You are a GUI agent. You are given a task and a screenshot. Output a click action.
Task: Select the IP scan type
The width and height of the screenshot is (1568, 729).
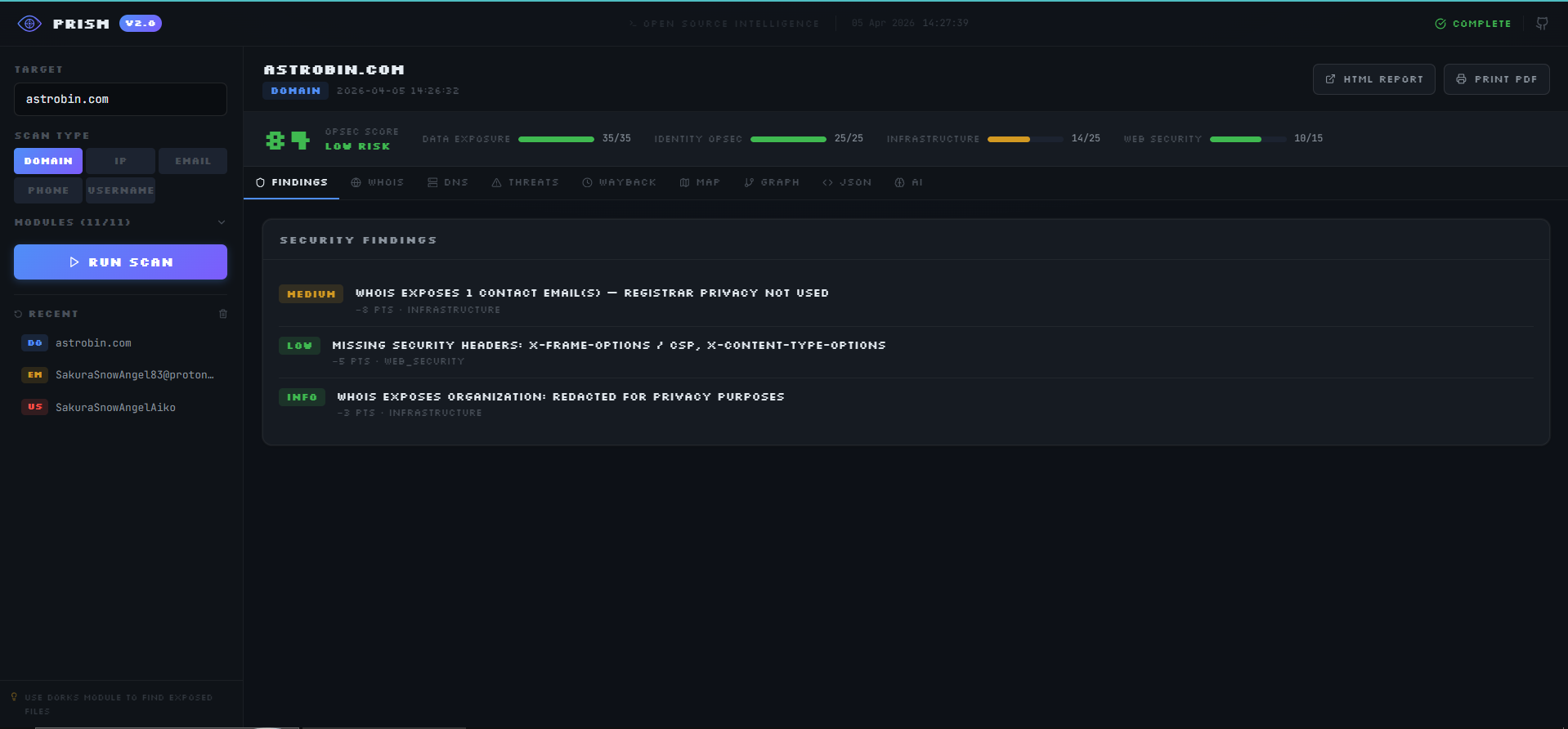120,161
